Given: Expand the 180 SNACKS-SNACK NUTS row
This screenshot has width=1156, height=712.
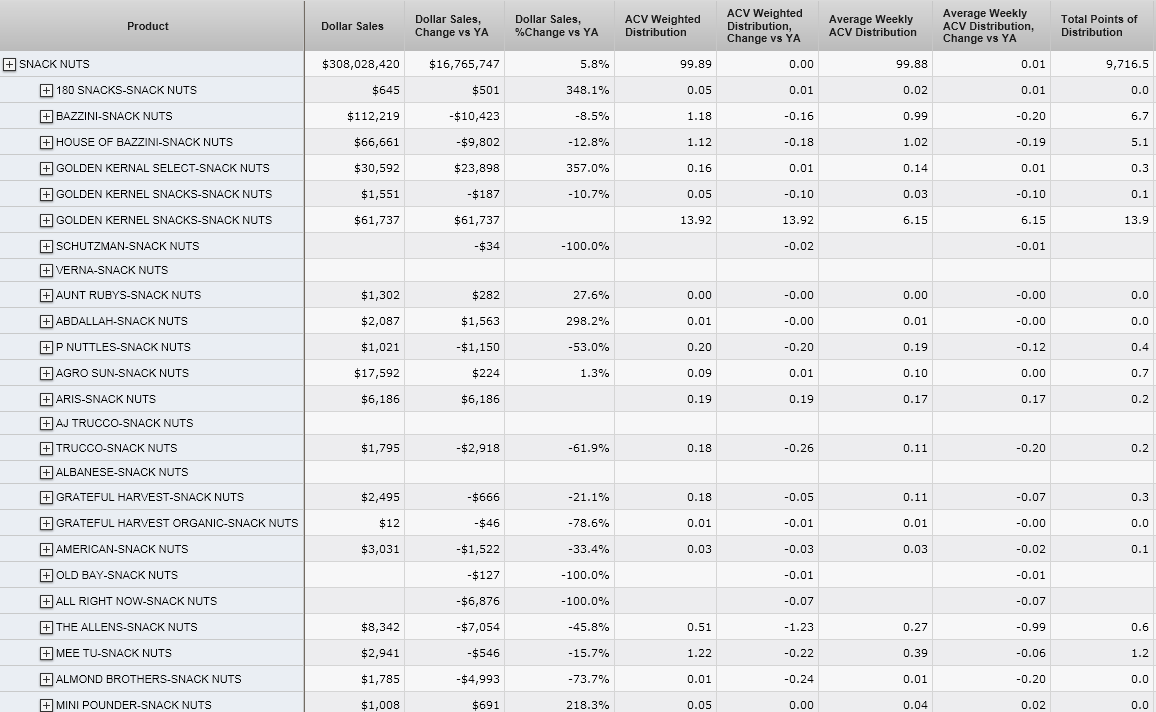Looking at the screenshot, I should click(46, 90).
